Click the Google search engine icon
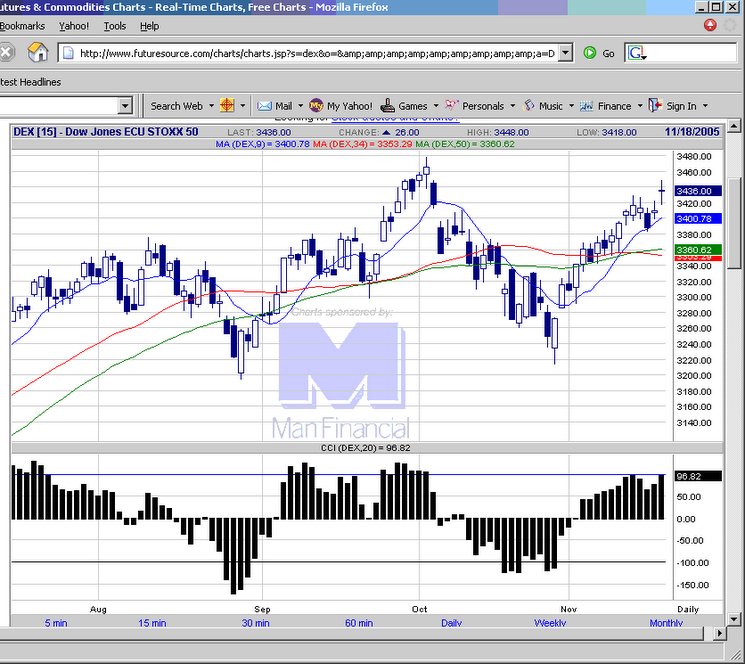Screen dimensions: 745x664 click(x=637, y=53)
